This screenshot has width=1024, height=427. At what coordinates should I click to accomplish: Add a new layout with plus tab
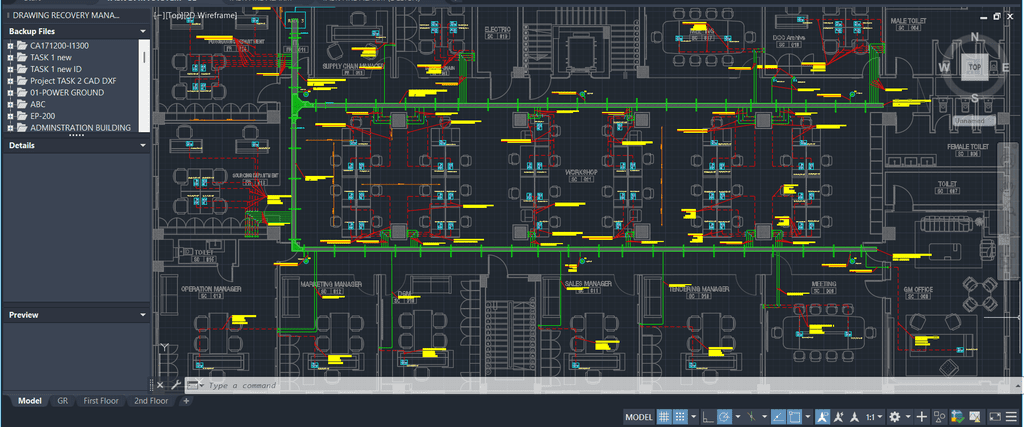coord(185,401)
